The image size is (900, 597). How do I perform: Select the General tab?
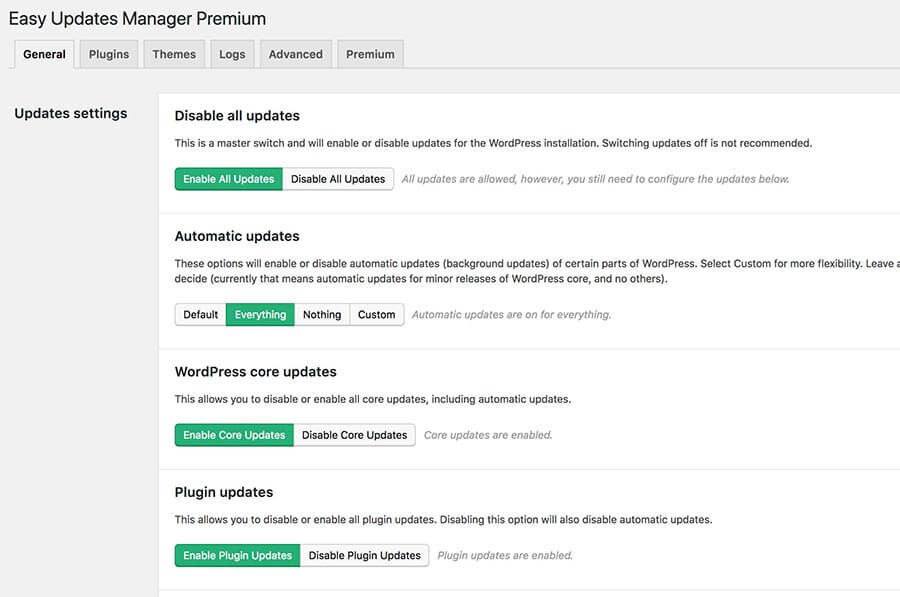click(44, 54)
